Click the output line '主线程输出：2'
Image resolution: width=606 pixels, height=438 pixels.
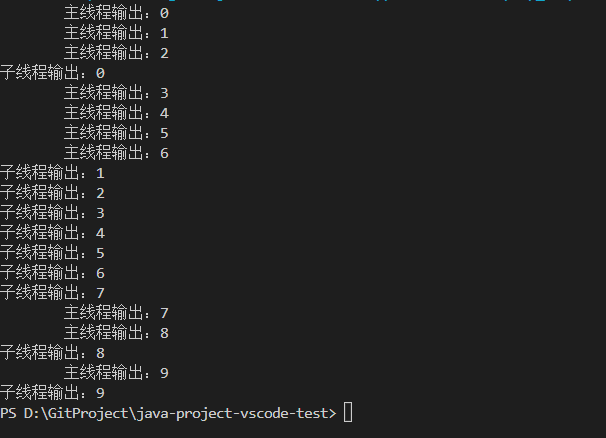click(x=116, y=53)
